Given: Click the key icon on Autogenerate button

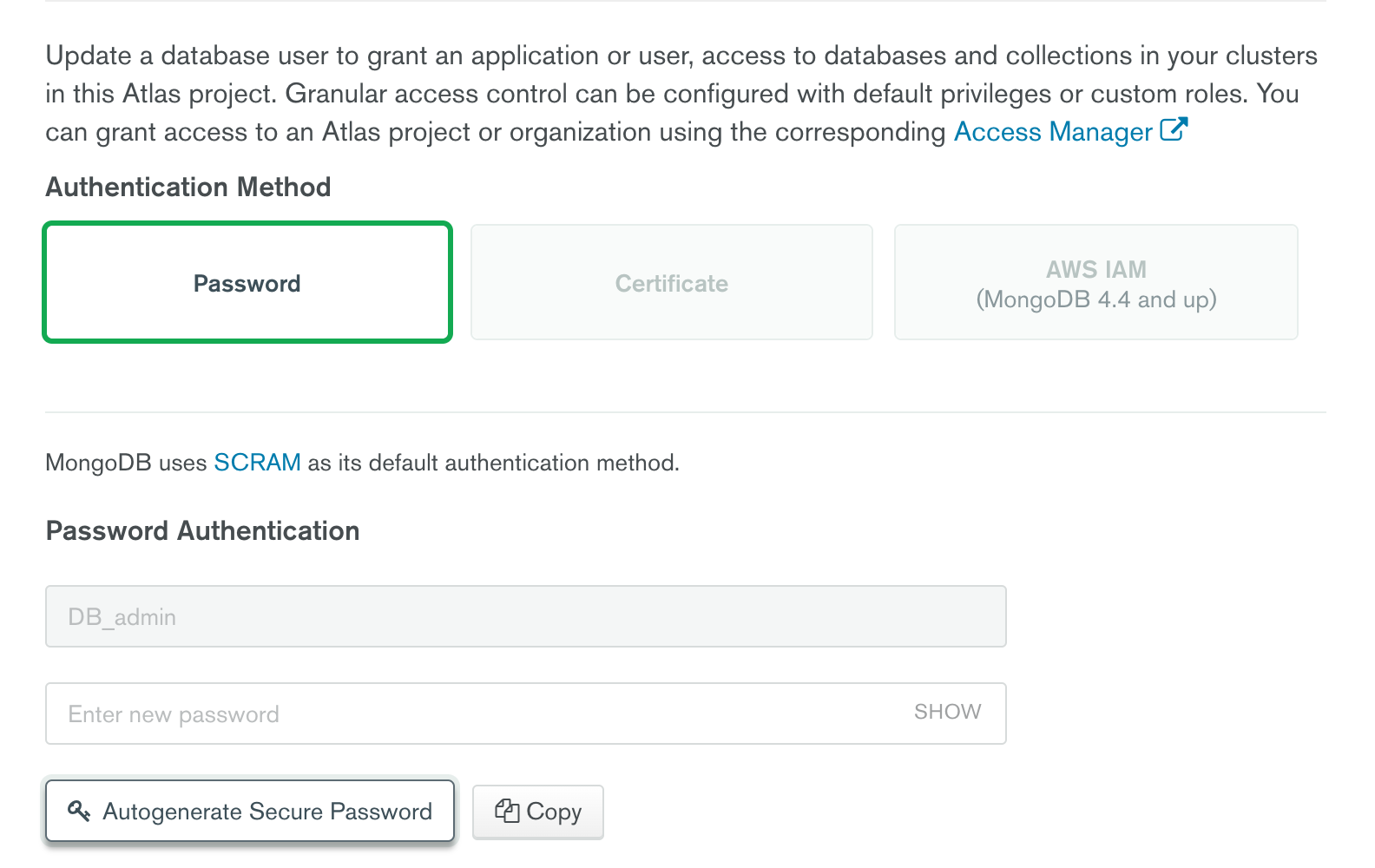Looking at the screenshot, I should [79, 811].
